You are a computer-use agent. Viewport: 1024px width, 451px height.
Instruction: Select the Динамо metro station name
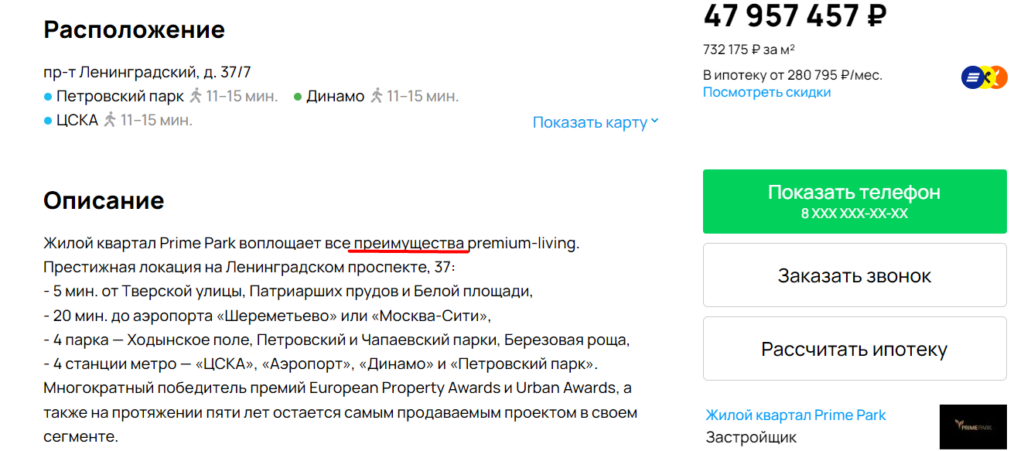coord(335,97)
